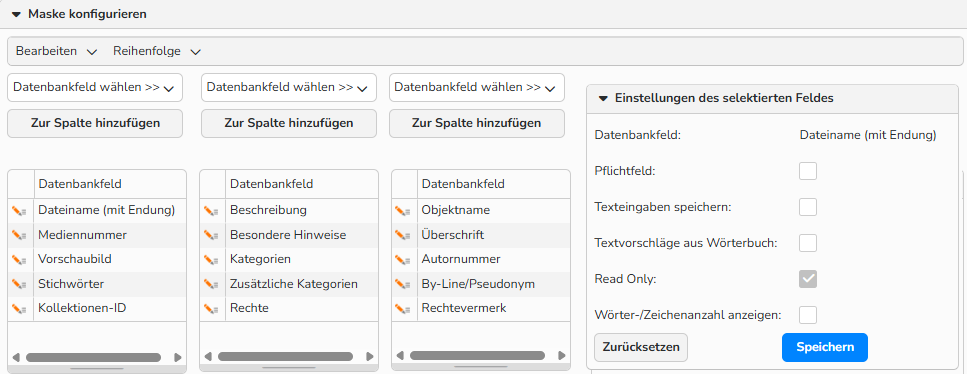Select the Stichwörter row
The height and width of the screenshot is (374, 967).
pos(97,285)
